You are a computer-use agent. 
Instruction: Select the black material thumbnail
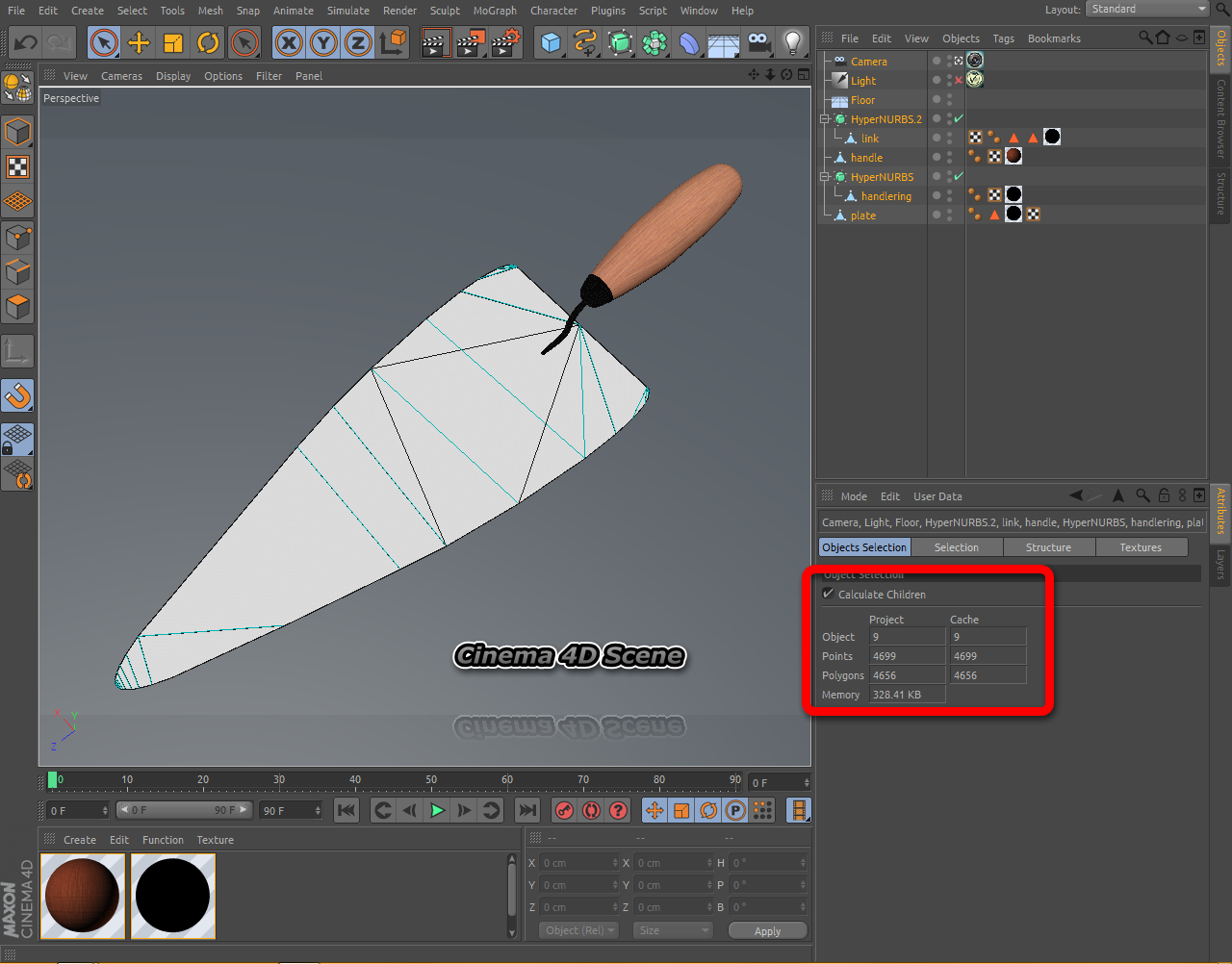173,896
